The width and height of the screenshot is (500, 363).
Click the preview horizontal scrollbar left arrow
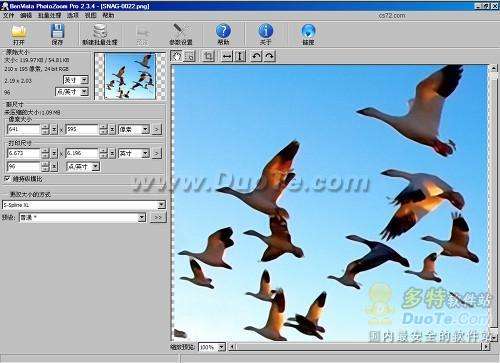point(232,347)
